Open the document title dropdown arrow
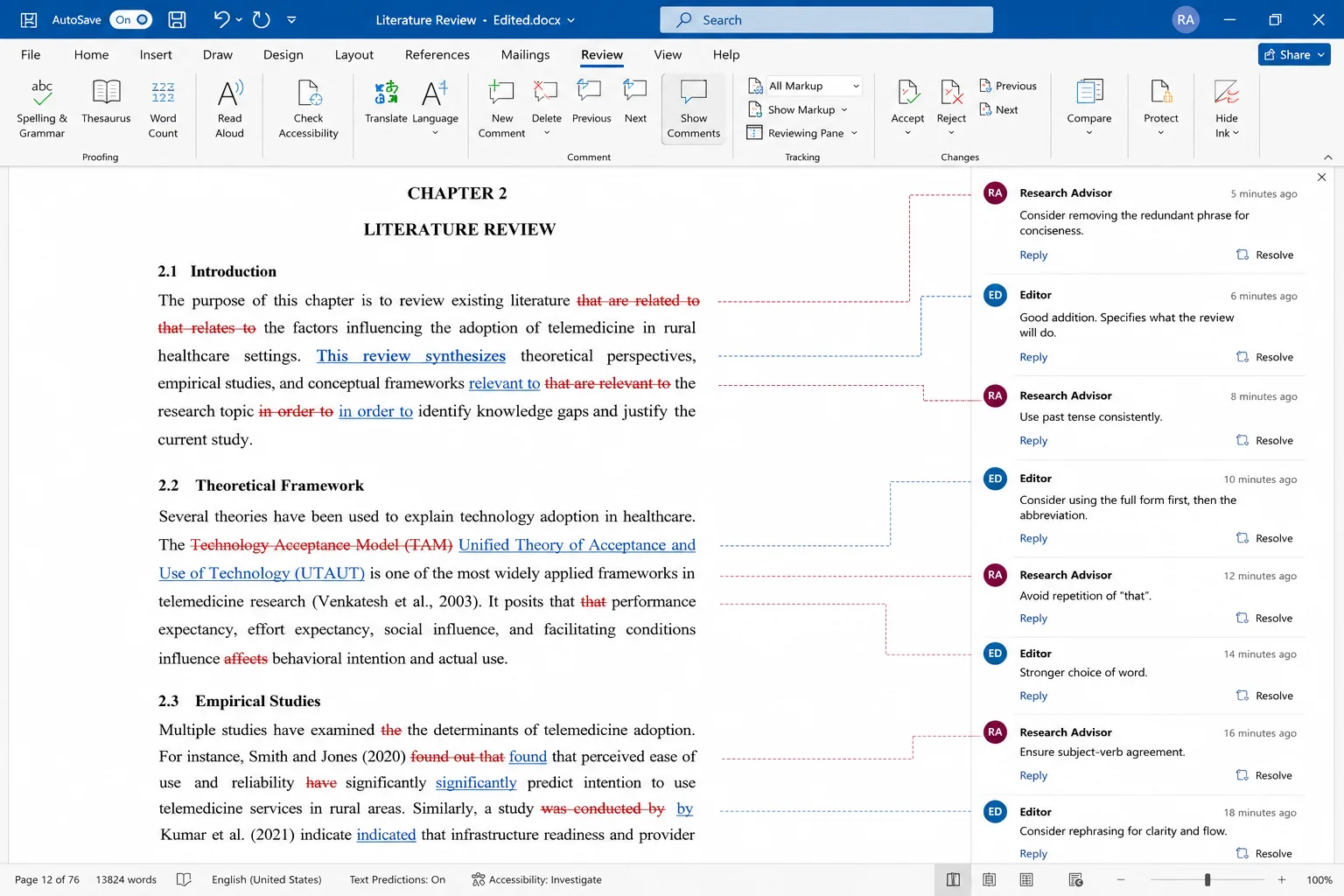This screenshot has height=896, width=1344. click(x=571, y=20)
